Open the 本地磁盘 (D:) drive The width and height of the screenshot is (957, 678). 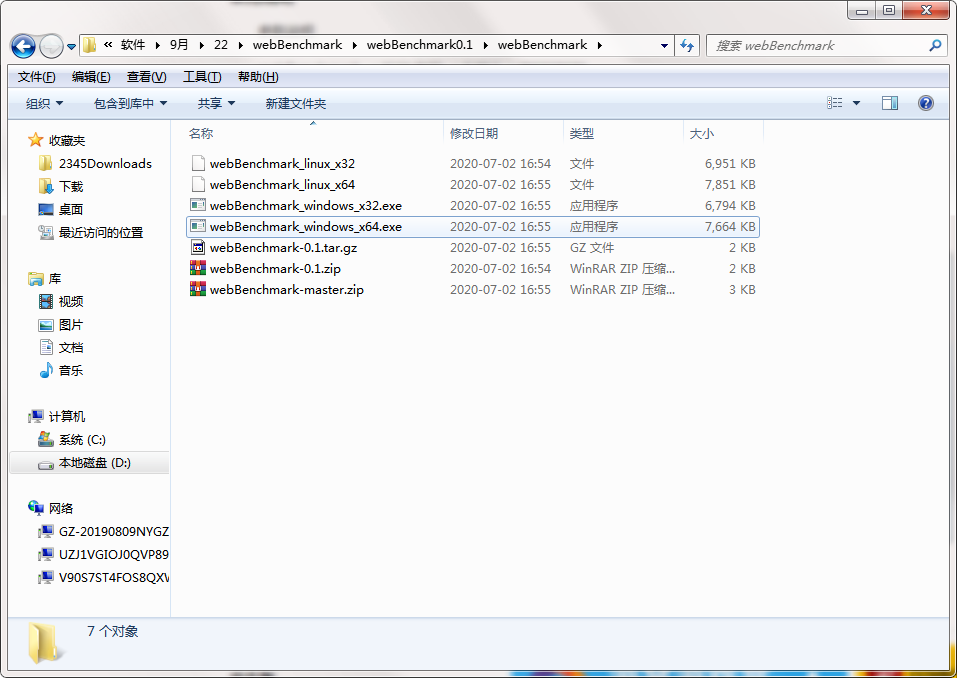click(95, 463)
